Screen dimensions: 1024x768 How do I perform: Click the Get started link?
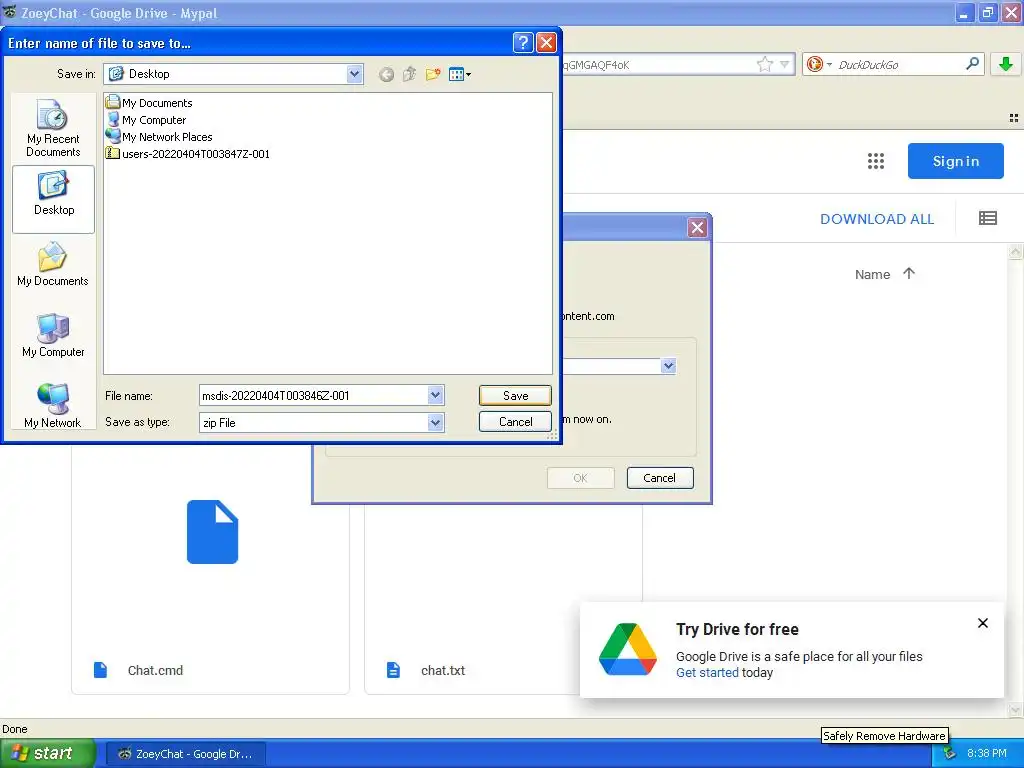coord(707,672)
